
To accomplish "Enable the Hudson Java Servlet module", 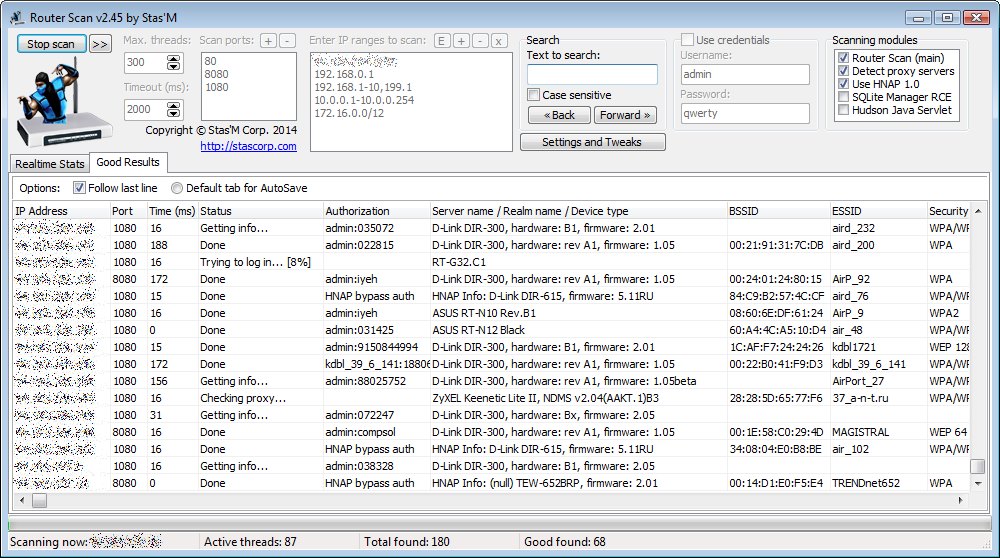I will point(843,110).
